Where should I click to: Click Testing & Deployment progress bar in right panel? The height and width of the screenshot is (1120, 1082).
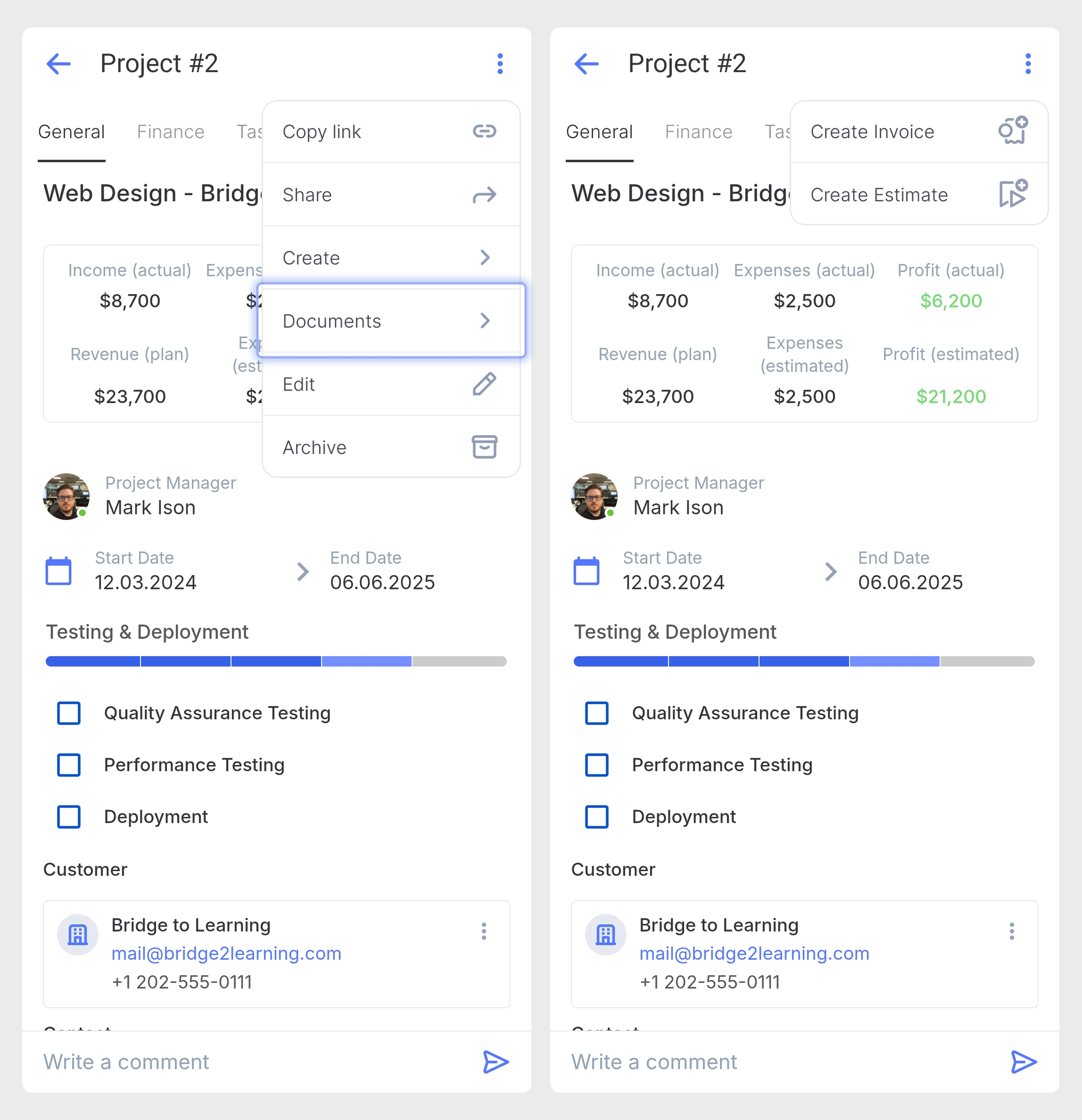click(x=803, y=661)
